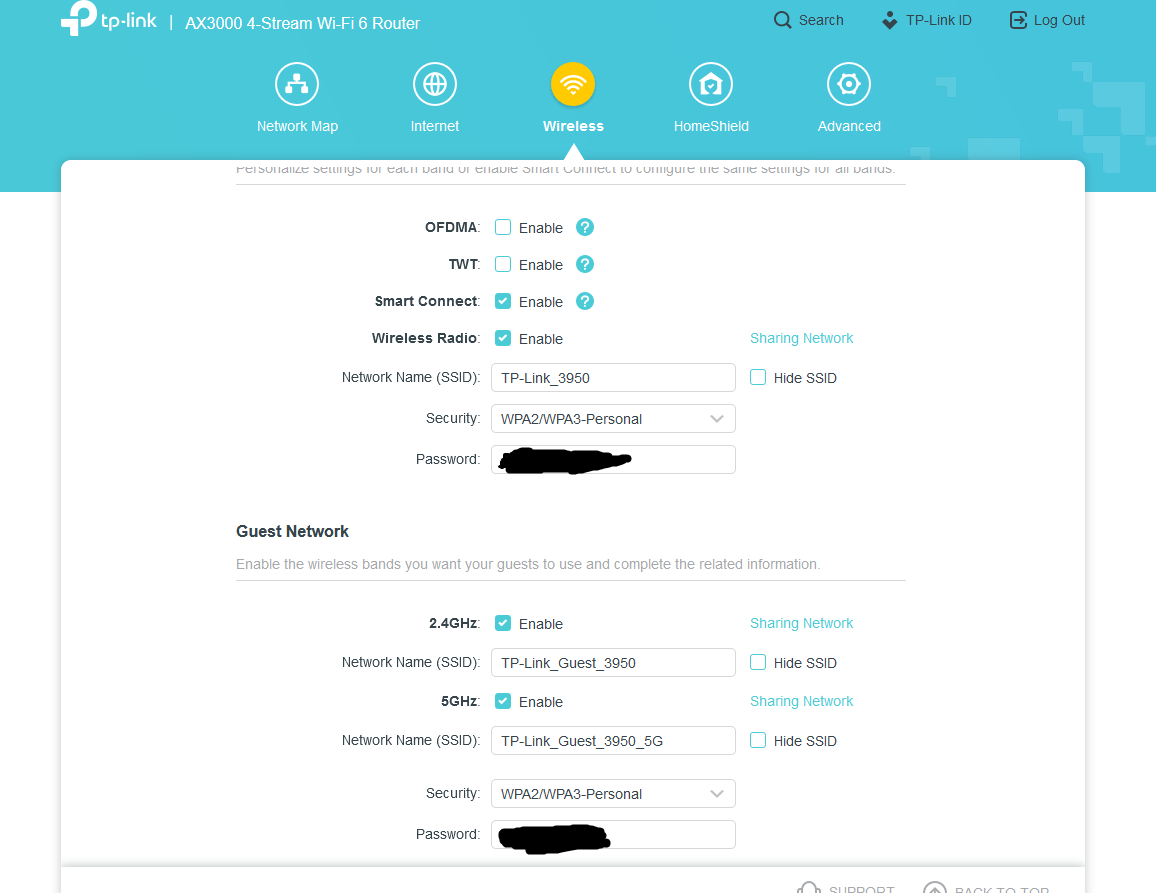The width and height of the screenshot is (1156, 893).
Task: Open the Network Map icon
Action: pos(297,84)
